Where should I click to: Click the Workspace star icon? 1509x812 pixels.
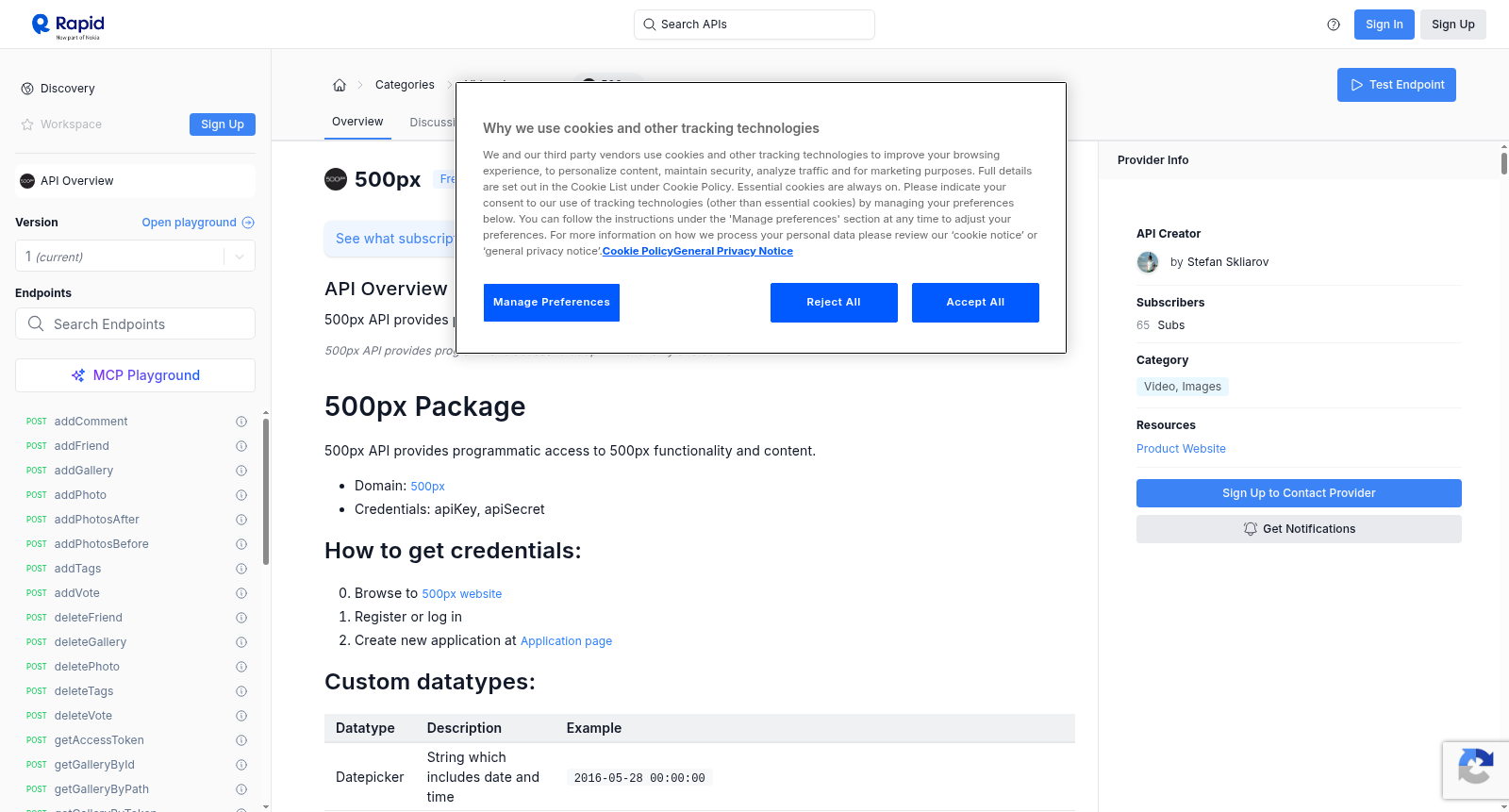pos(27,124)
